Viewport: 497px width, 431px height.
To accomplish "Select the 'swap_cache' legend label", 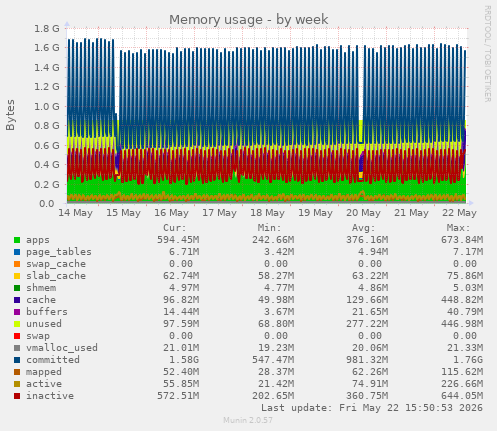I will point(56,264).
